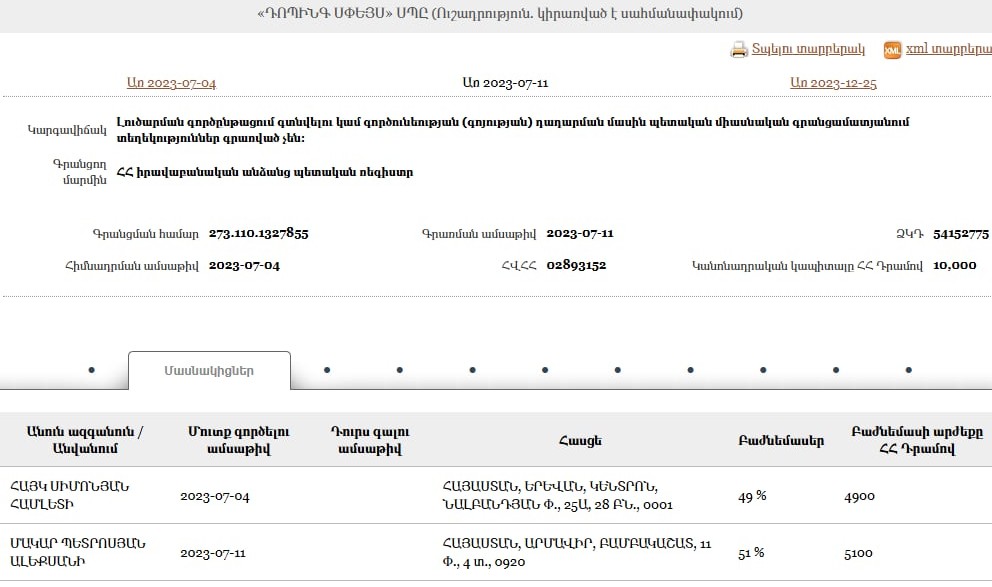Open the xml տարբերակ link
This screenshot has height=587, width=992.
pyautogui.click(x=947, y=50)
